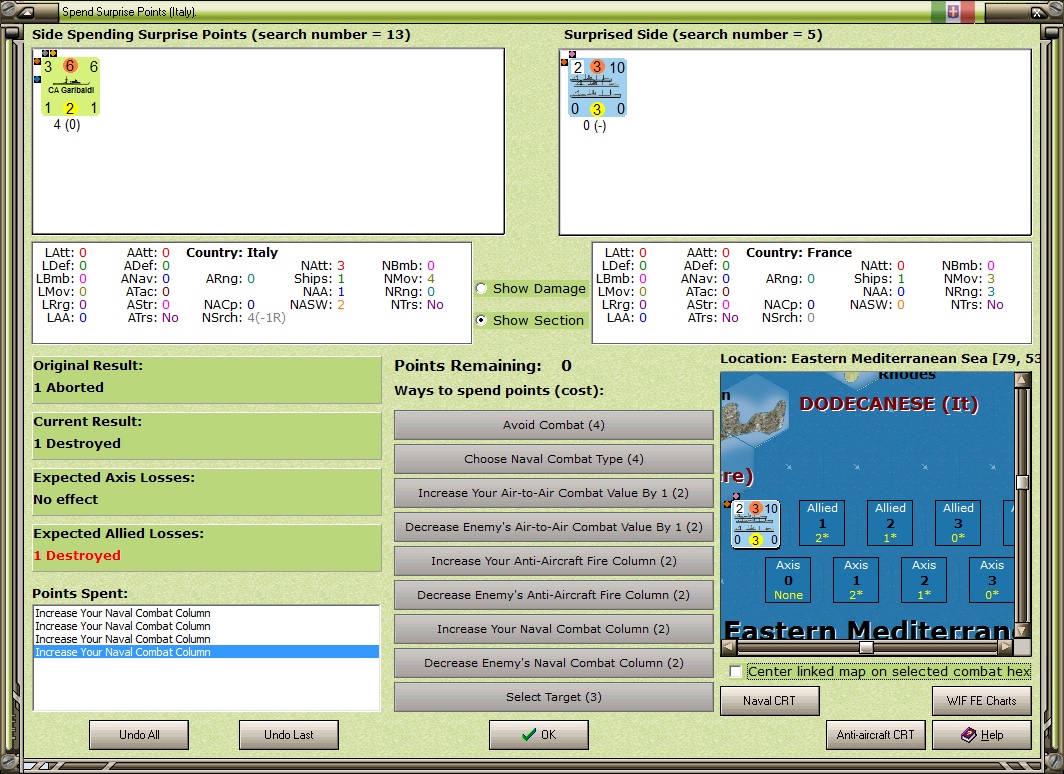
Task: Click the Country: Italy label
Action: tap(232, 252)
